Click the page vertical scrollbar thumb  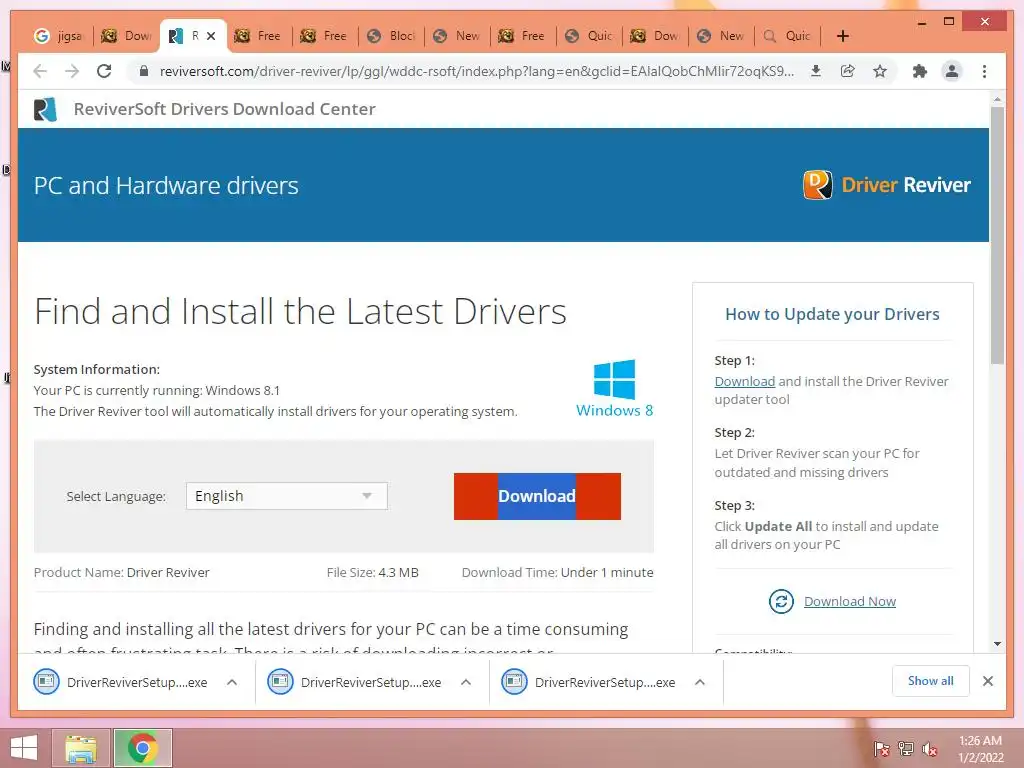pos(997,235)
